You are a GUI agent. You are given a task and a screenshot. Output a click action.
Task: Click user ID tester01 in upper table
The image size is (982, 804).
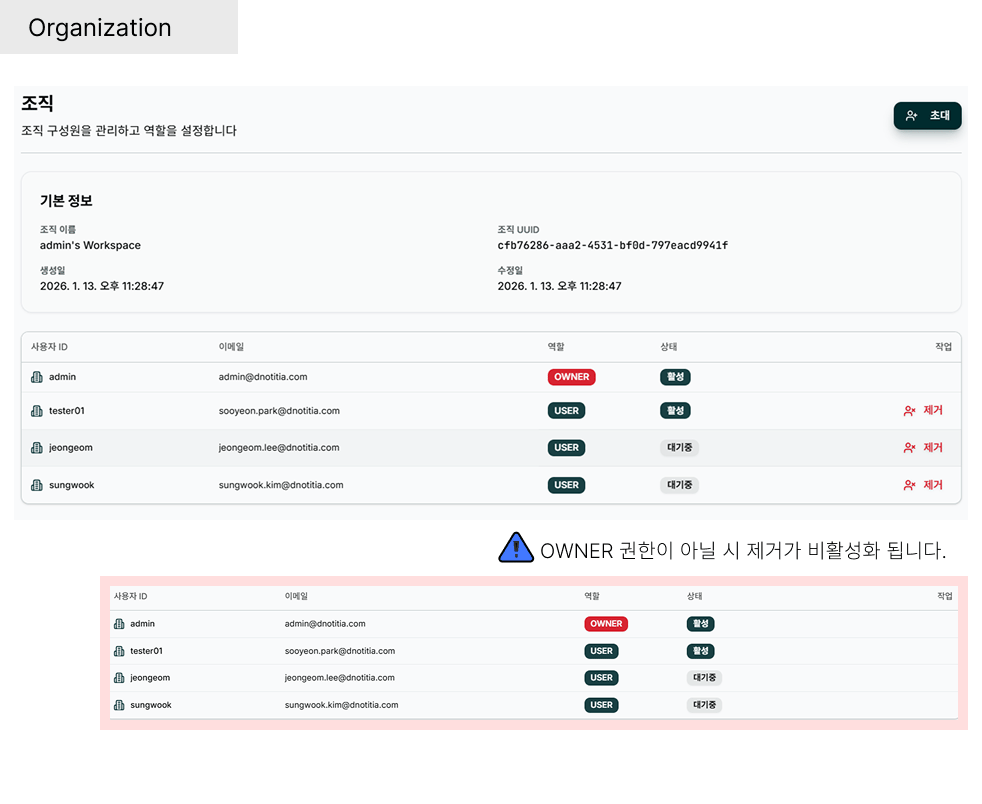66,411
